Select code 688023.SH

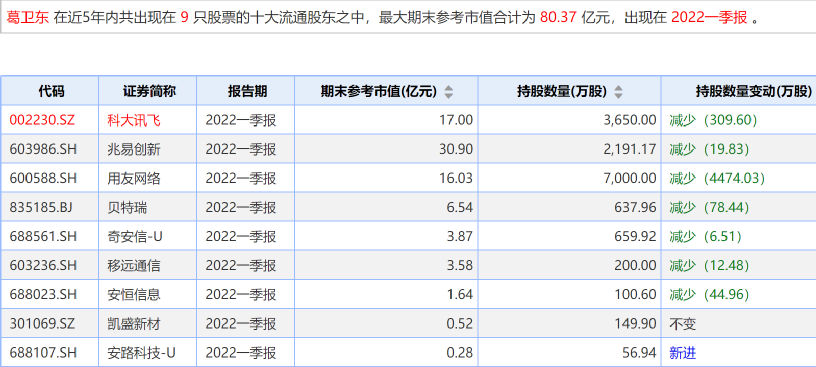tap(43, 295)
